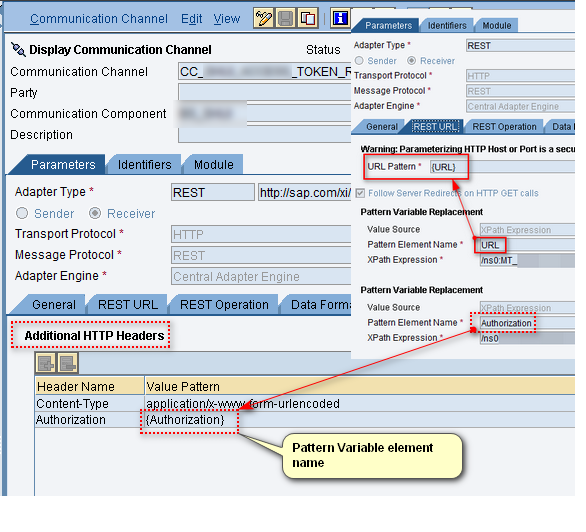This screenshot has width=586, height=532.
Task: Click the blue information icon in toolbar
Action: 340,18
